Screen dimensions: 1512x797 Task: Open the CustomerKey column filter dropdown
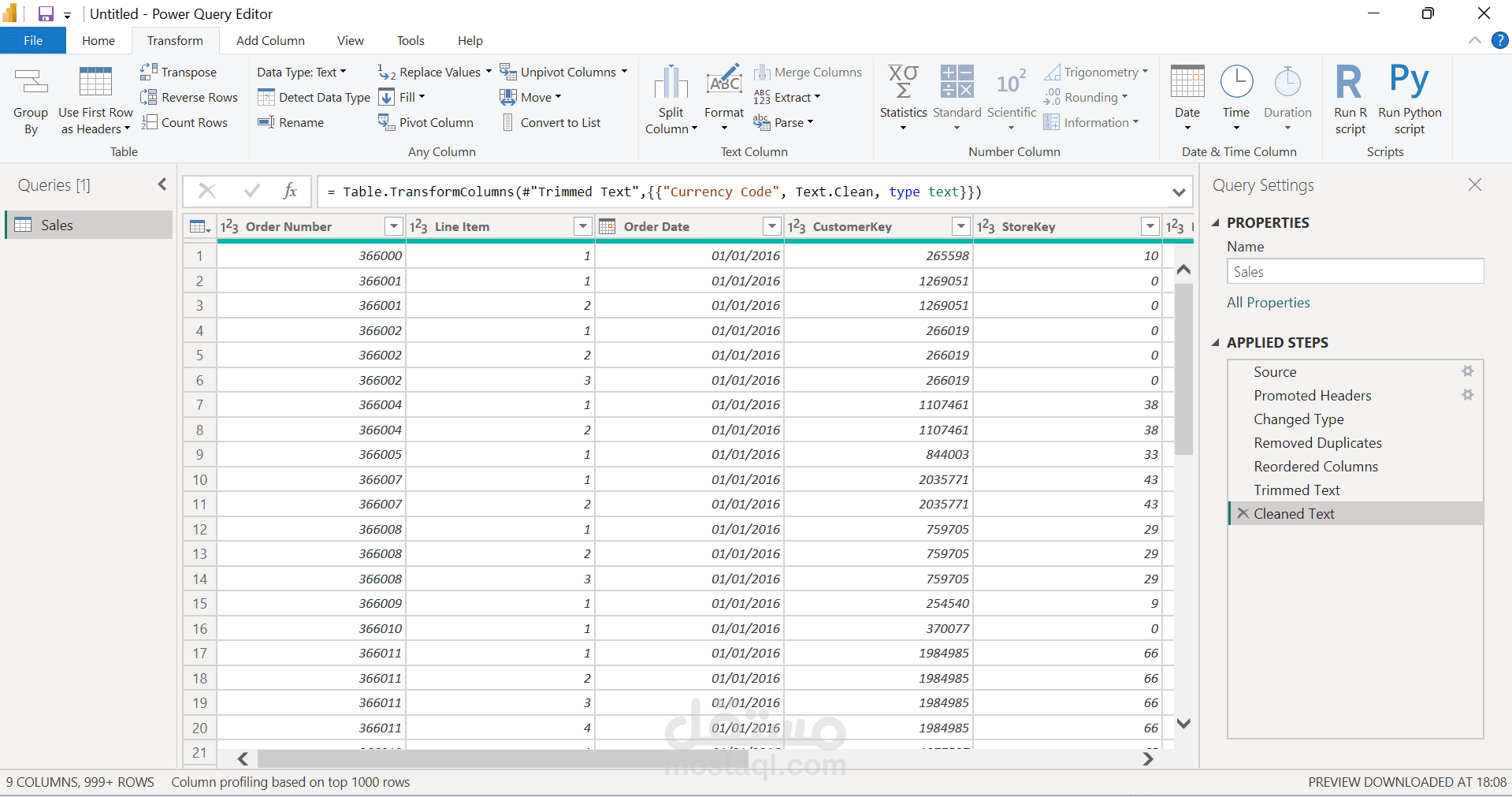pyautogui.click(x=961, y=226)
